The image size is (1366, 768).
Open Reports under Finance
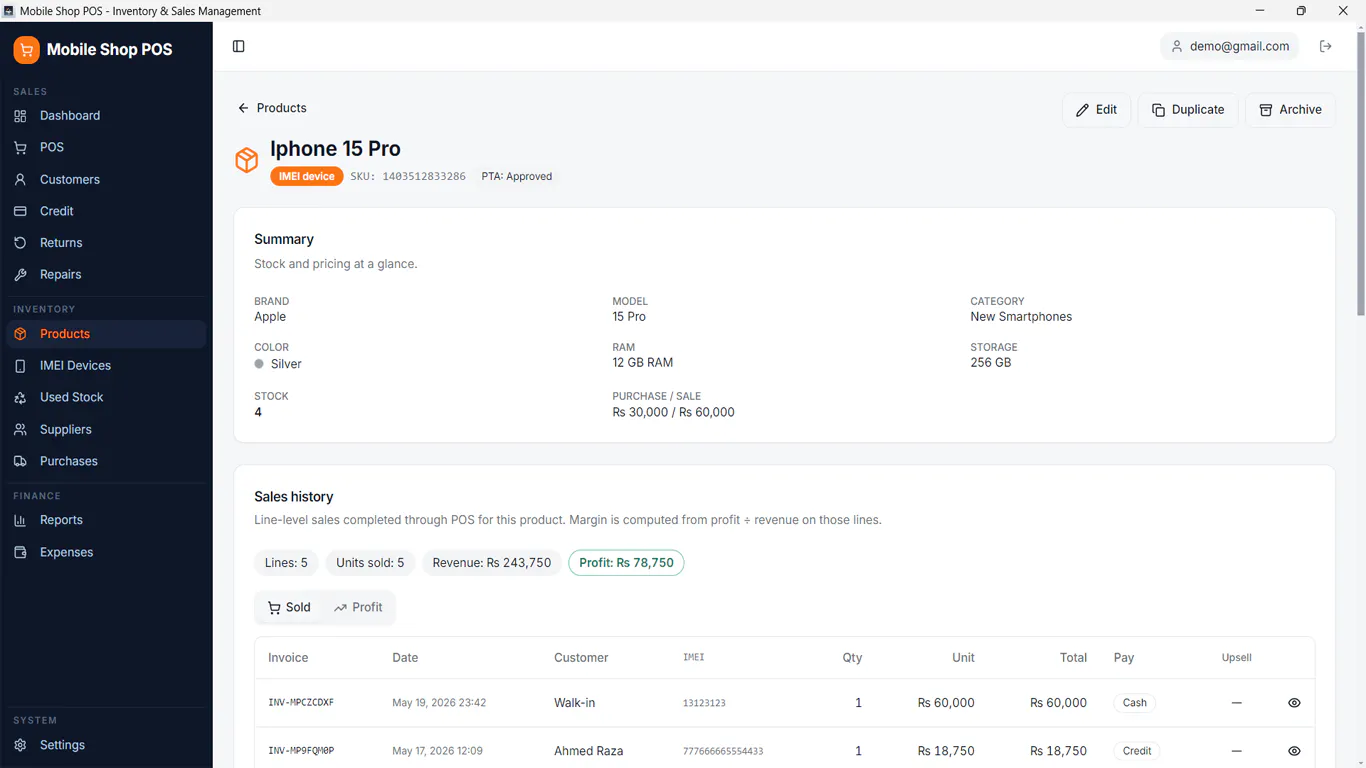coord(106,520)
